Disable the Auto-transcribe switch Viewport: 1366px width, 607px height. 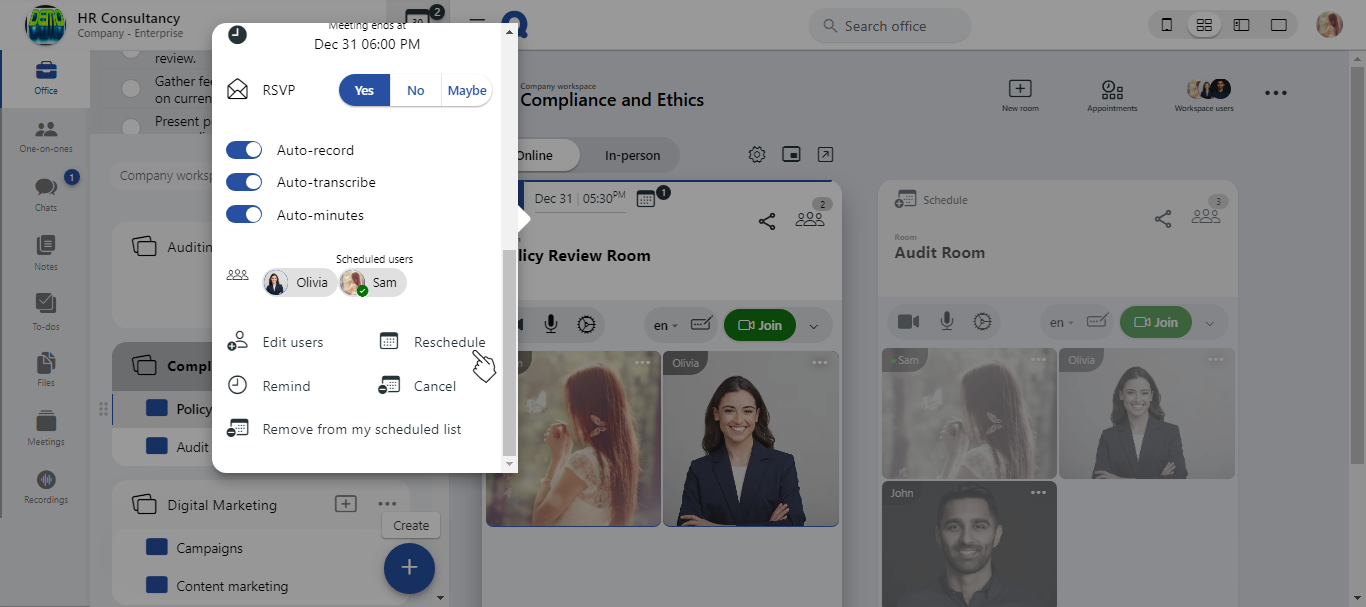tap(244, 182)
